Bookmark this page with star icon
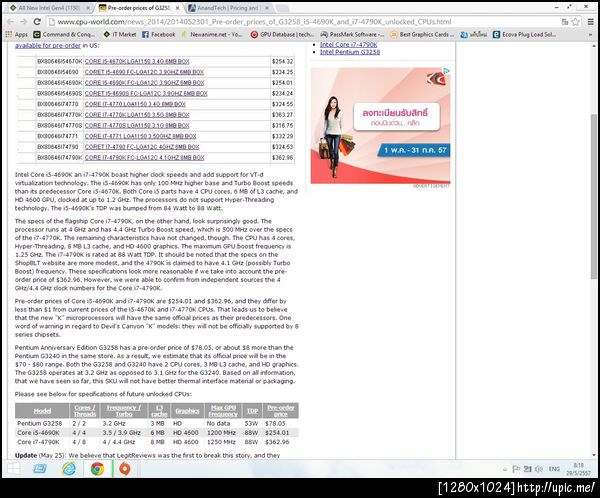This screenshot has height=498, width=600. pyautogui.click(x=576, y=22)
